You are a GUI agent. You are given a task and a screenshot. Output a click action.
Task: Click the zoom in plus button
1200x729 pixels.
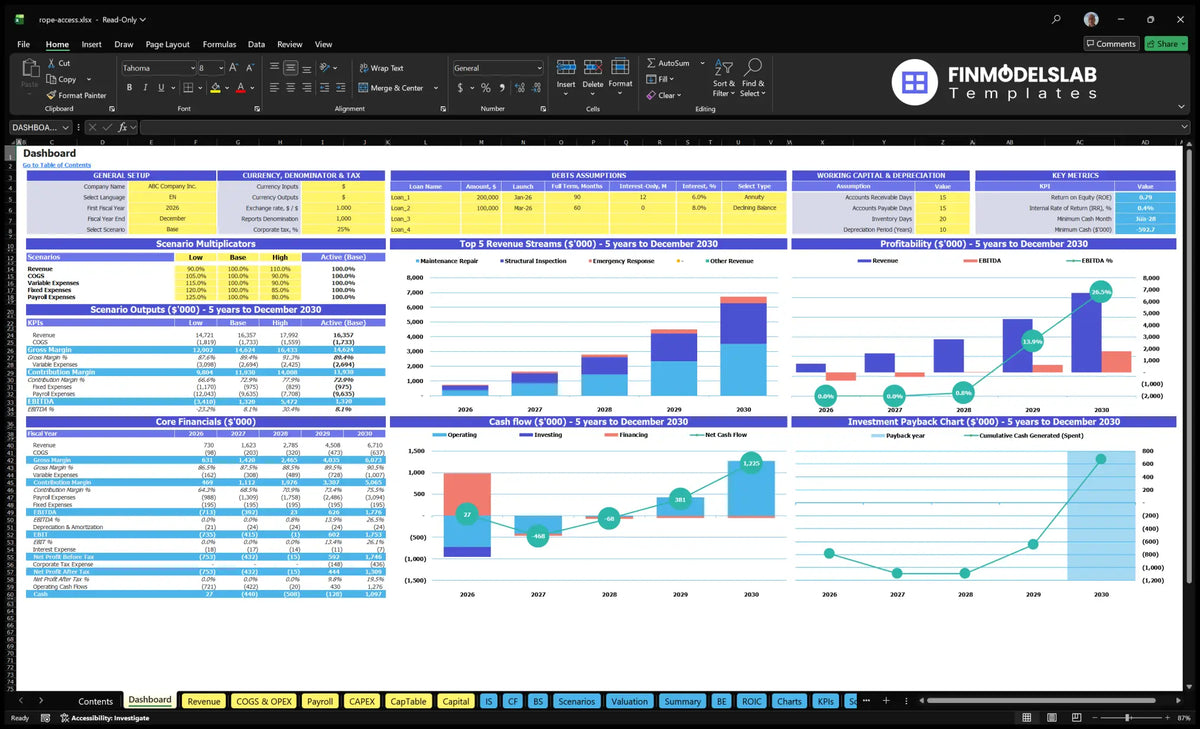[1166, 718]
